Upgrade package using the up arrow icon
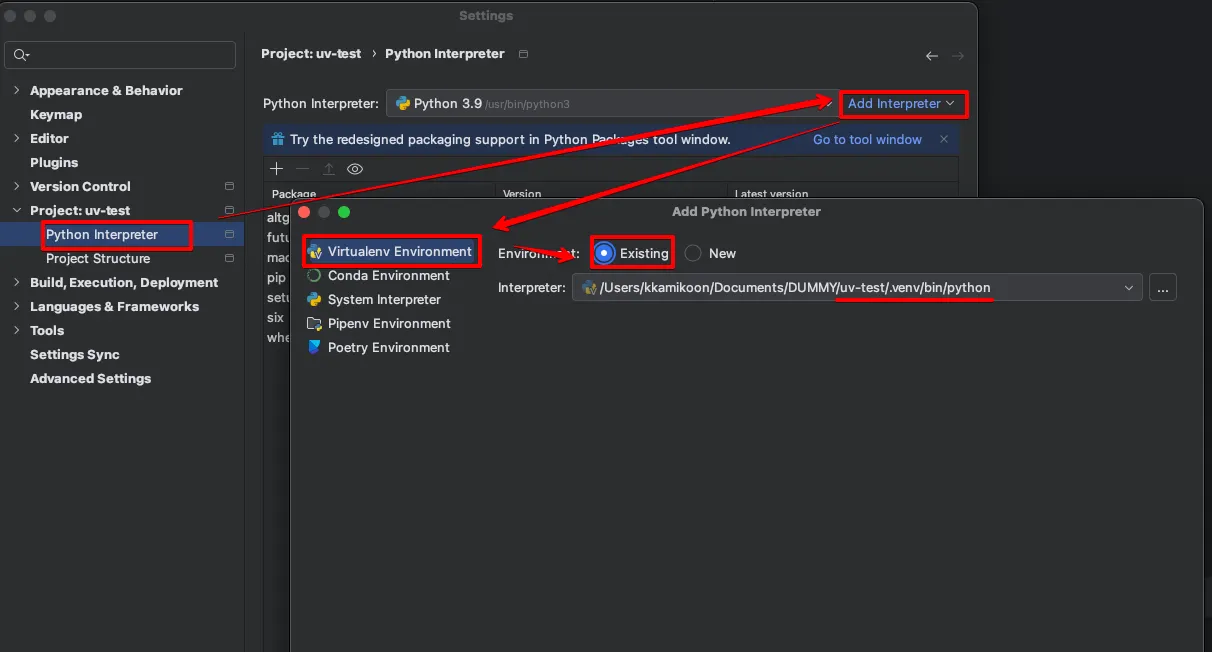The height and width of the screenshot is (652, 1212). (328, 169)
